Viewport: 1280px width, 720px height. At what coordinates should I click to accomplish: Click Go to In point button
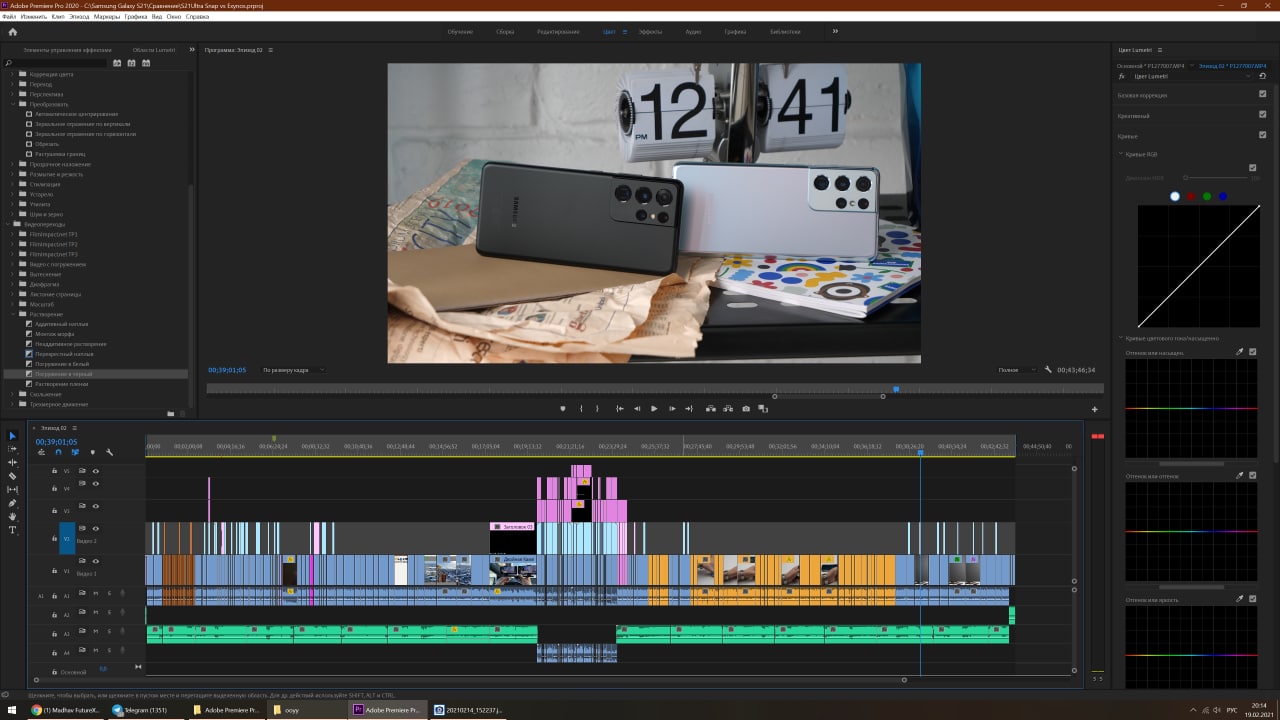(620, 408)
